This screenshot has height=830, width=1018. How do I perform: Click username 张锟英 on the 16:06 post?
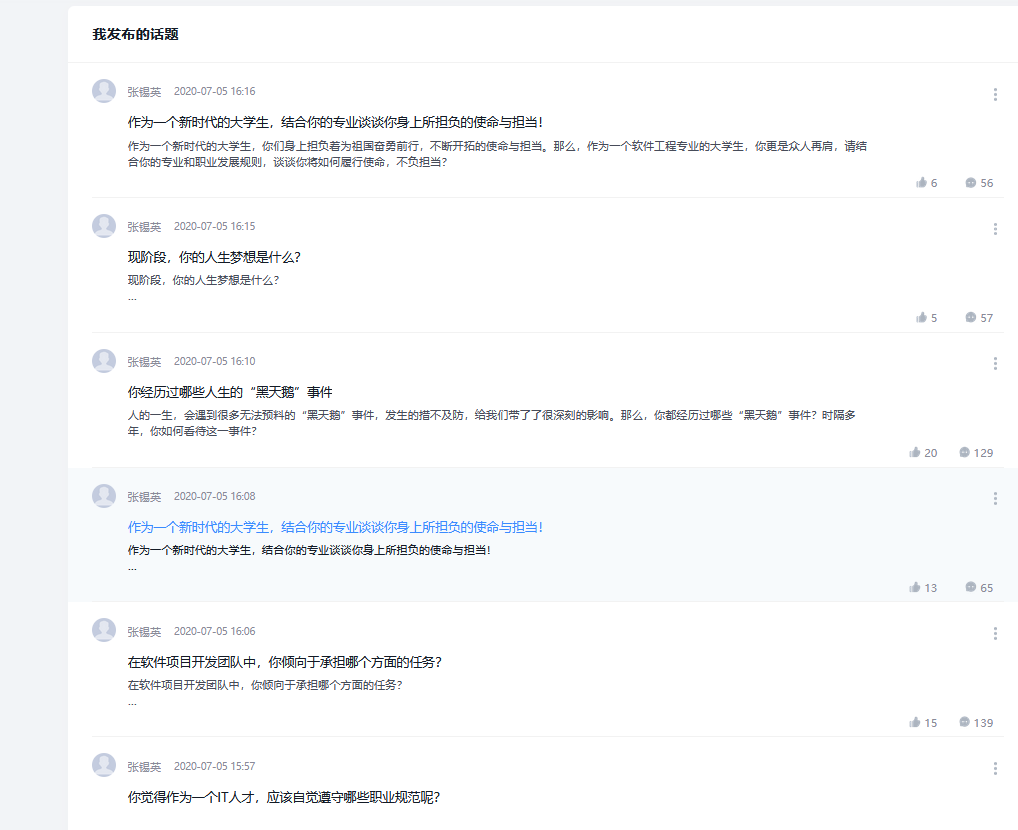144,632
